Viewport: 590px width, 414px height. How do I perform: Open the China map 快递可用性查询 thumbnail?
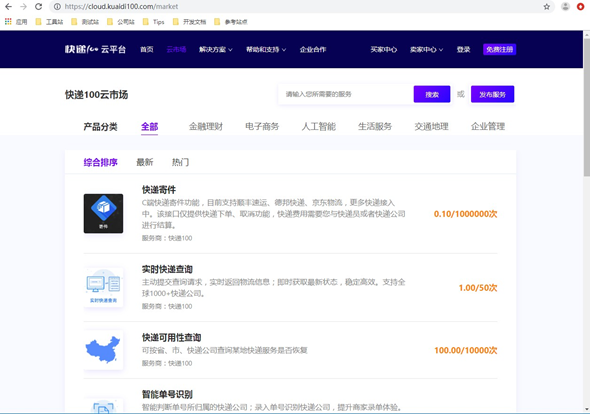pos(103,350)
